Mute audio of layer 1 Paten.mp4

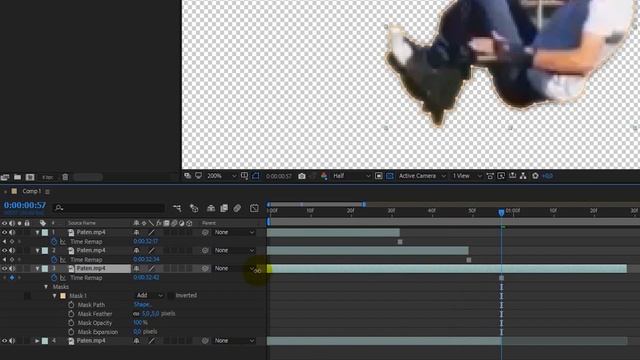(x=12, y=232)
